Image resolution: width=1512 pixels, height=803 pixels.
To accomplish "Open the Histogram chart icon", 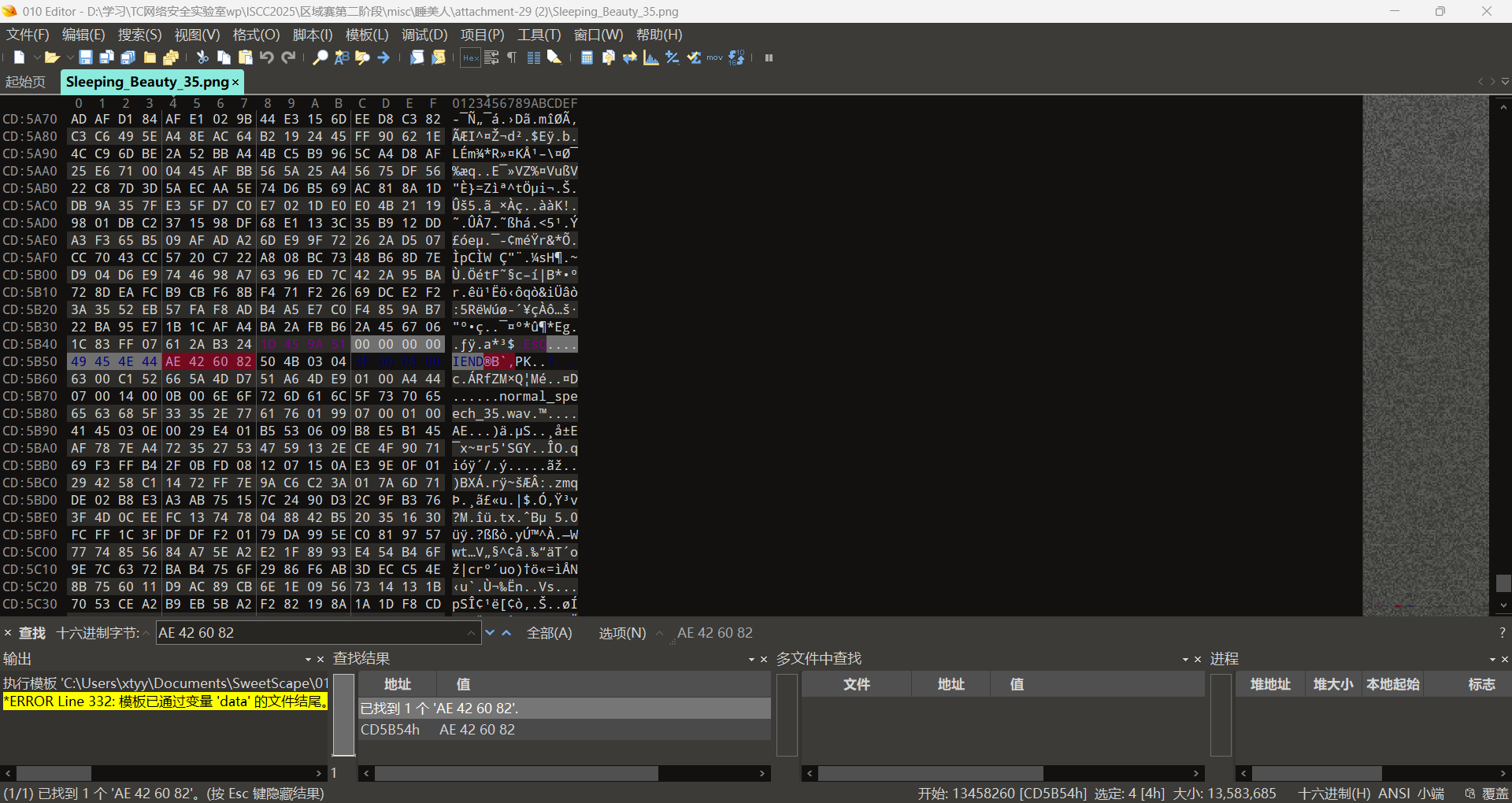I will click(x=650, y=57).
